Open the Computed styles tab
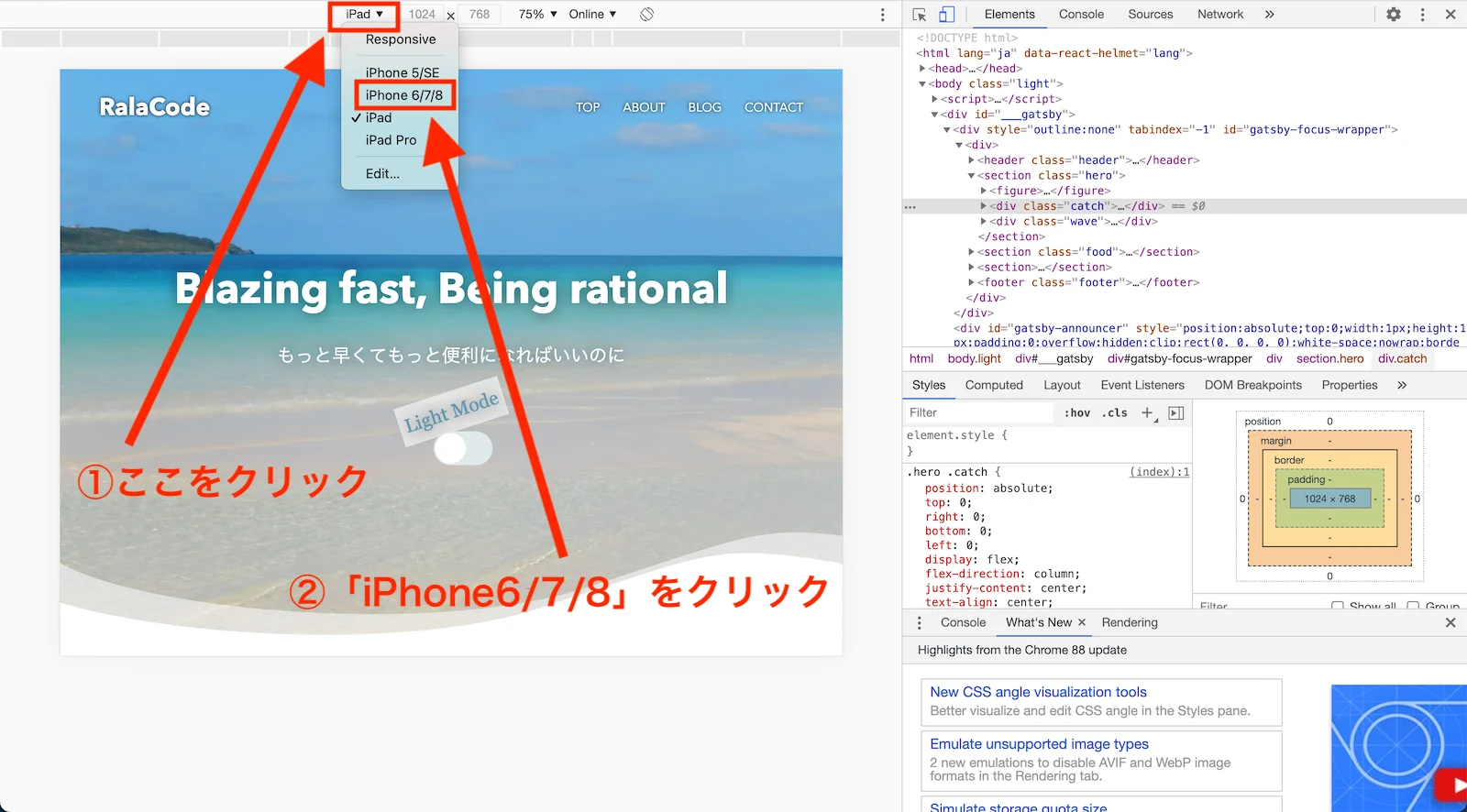The width and height of the screenshot is (1467, 812). pos(994,385)
